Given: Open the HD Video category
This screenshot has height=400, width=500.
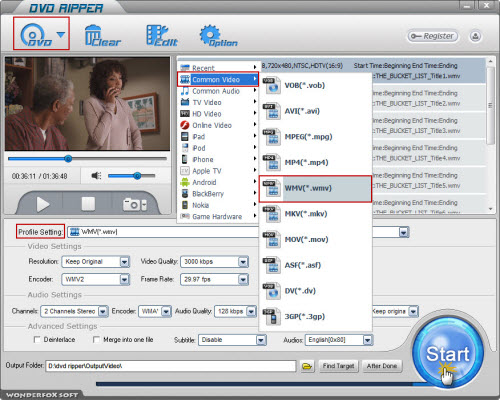Looking at the screenshot, I should (218, 114).
